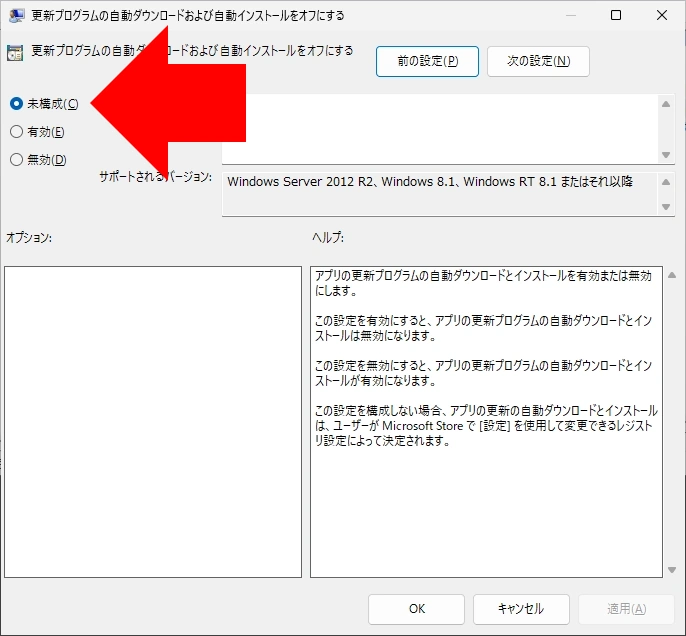Maximize the dialog window
Image resolution: width=686 pixels, height=636 pixels.
616,15
